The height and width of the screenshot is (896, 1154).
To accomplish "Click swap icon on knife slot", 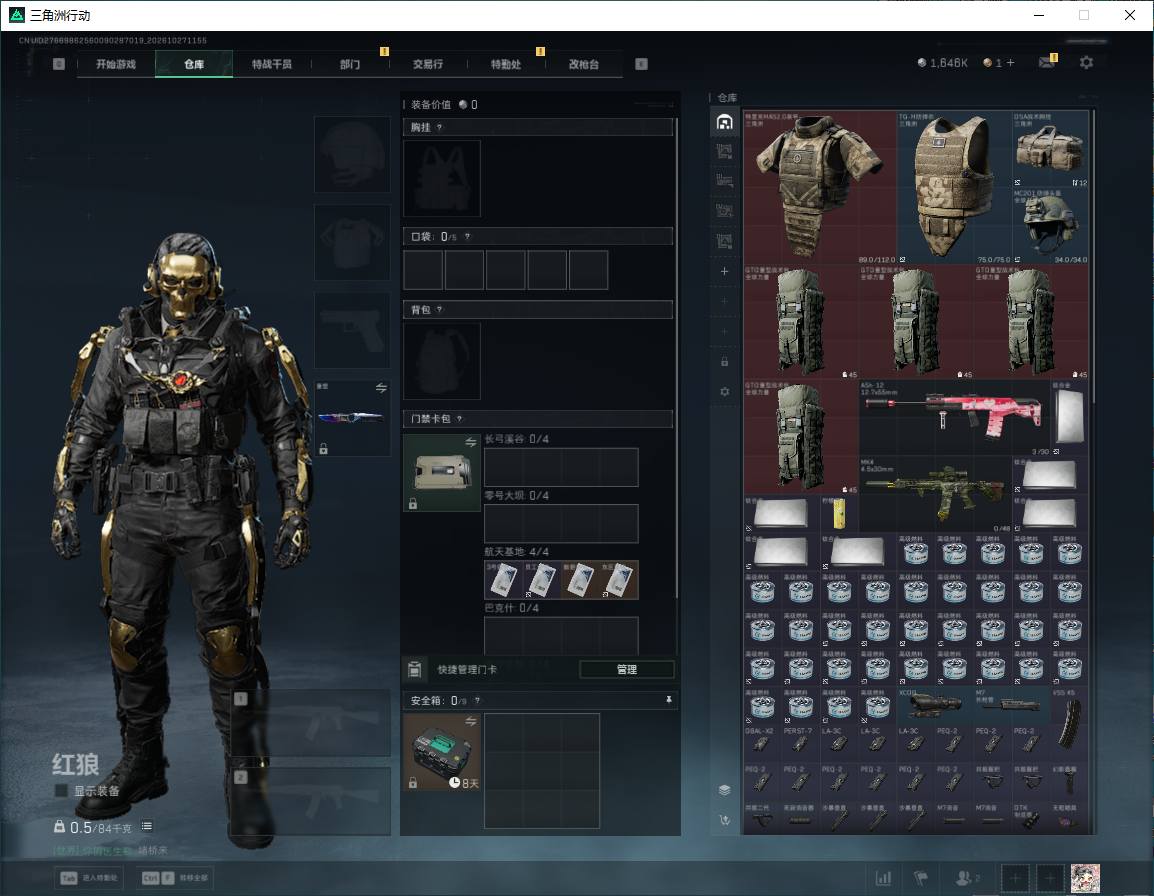I will click(x=381, y=388).
